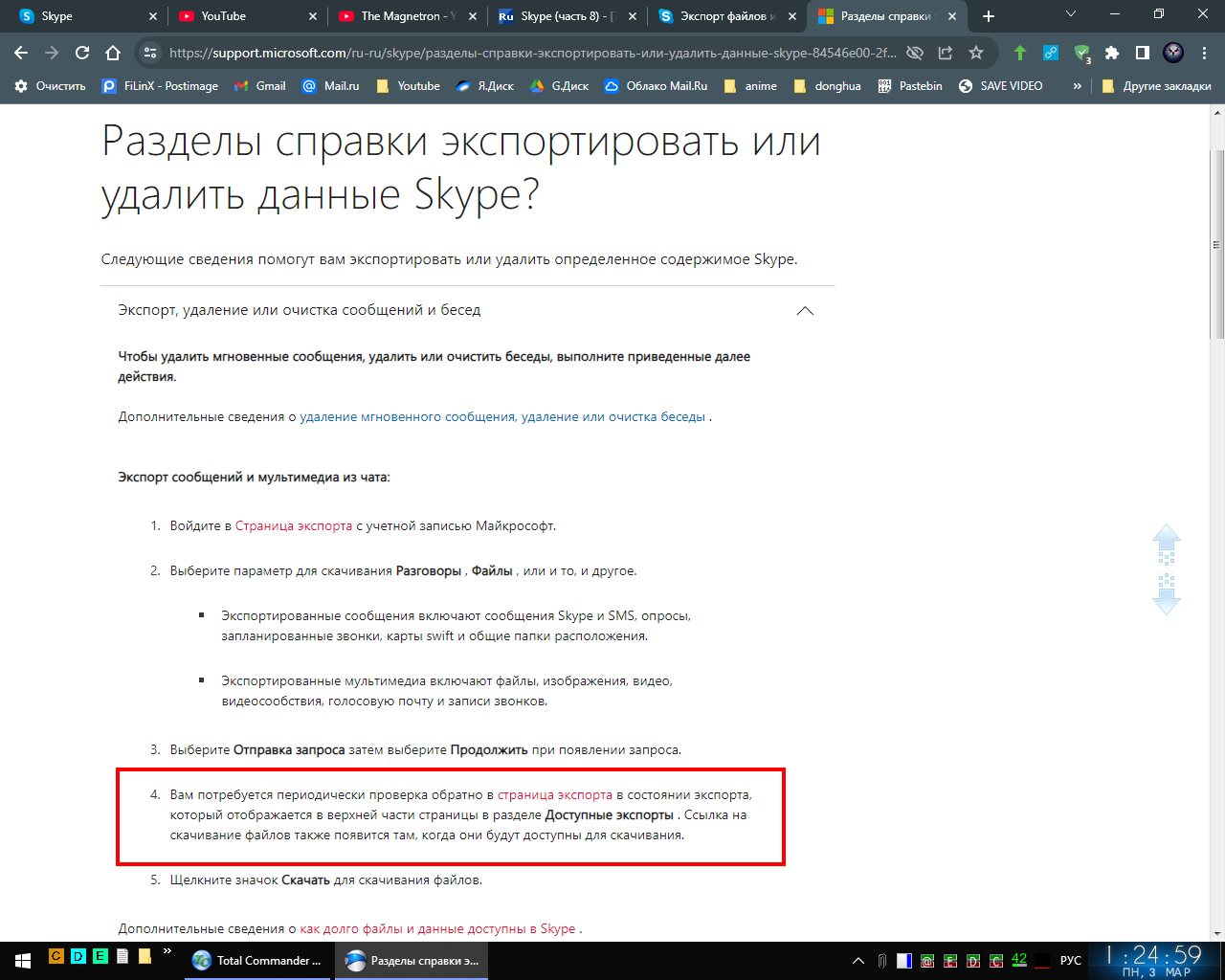
Task: Open the tab search chevron in title bar
Action: [1071, 14]
